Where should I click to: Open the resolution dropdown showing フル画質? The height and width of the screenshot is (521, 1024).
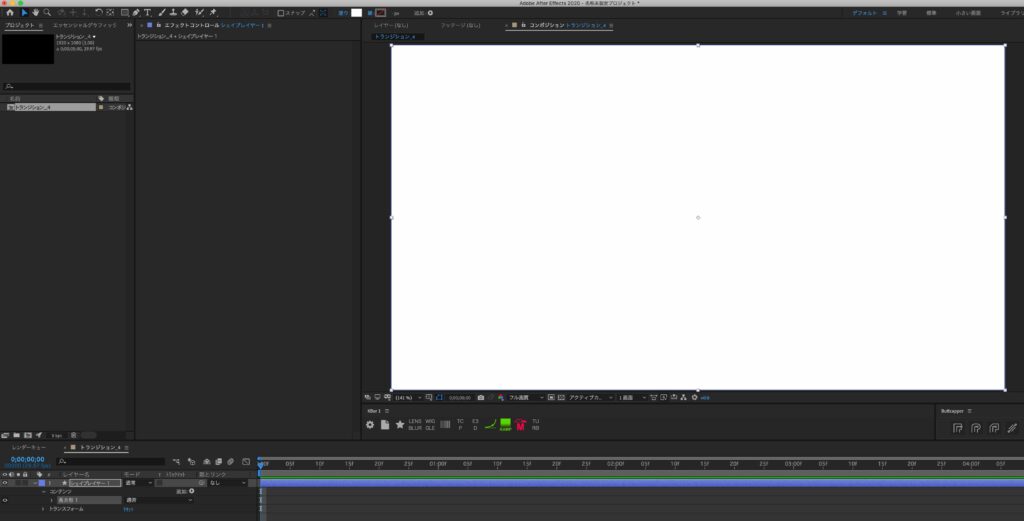point(526,398)
